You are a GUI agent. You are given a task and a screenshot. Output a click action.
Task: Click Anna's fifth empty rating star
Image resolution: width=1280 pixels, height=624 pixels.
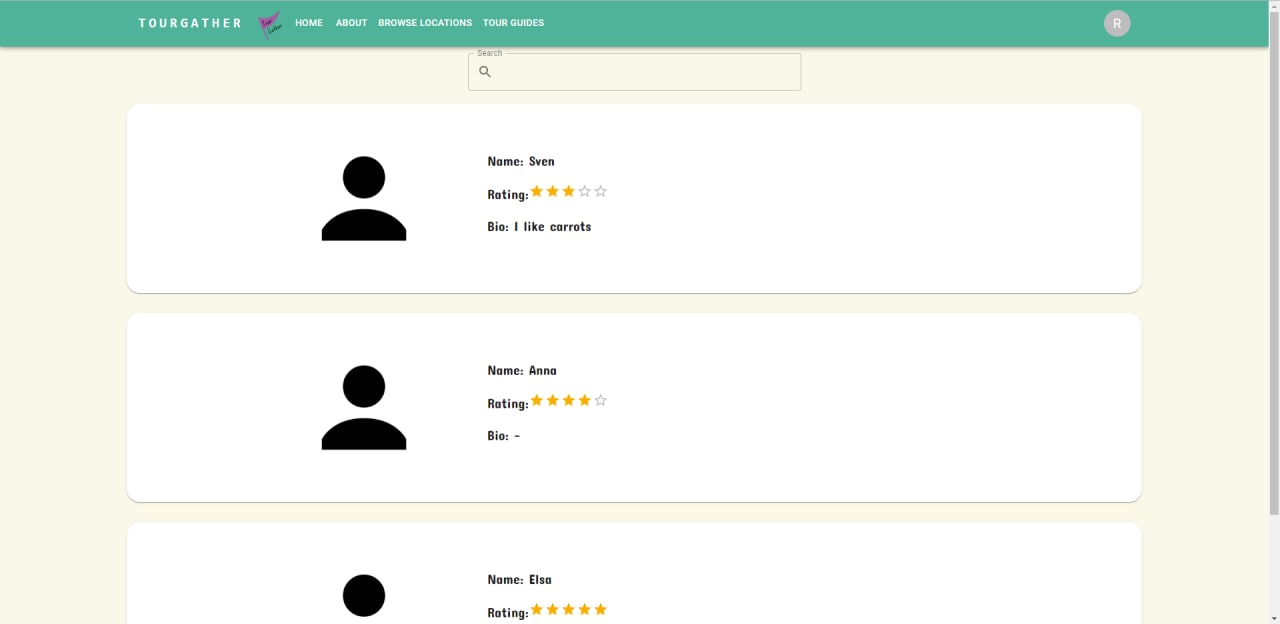[x=601, y=400]
